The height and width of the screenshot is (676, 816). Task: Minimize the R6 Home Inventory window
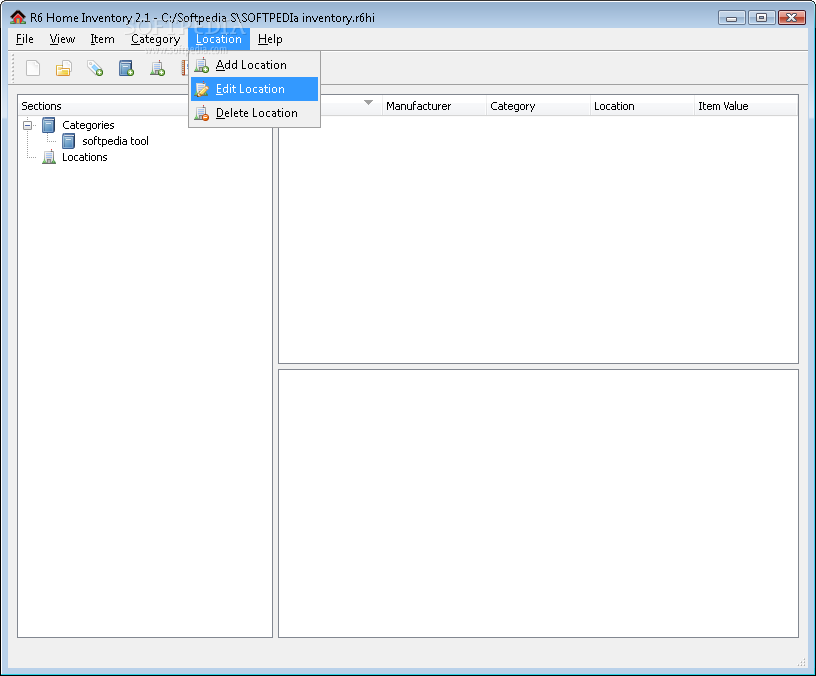click(x=732, y=18)
